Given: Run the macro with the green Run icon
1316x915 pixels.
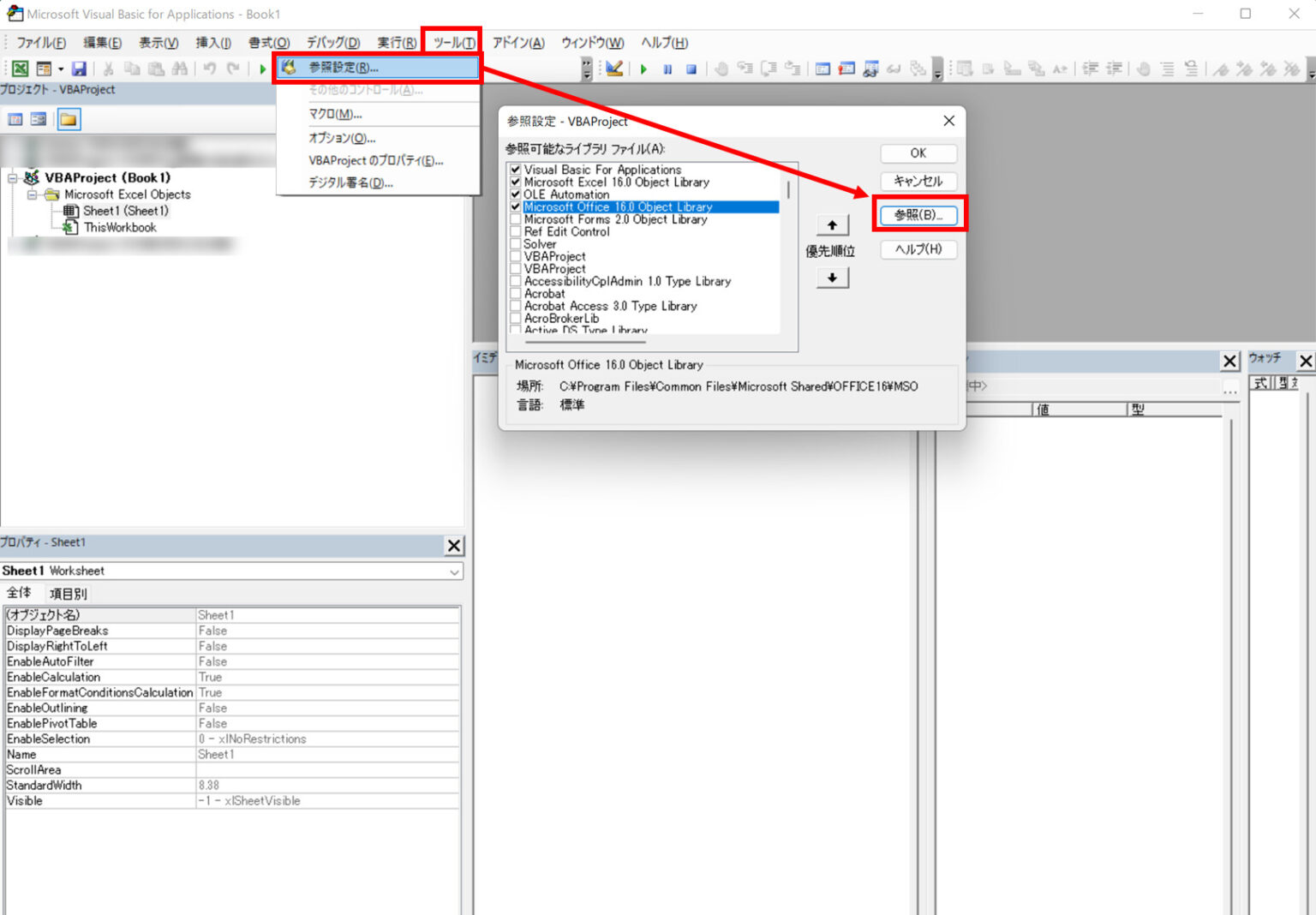Looking at the screenshot, I should coord(644,69).
